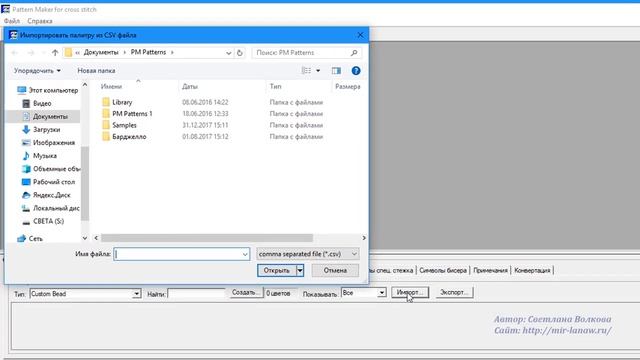Viewport: 640px width, 360px height.
Task: Select Объемные объекты in navigation pane
Action: click(51, 169)
